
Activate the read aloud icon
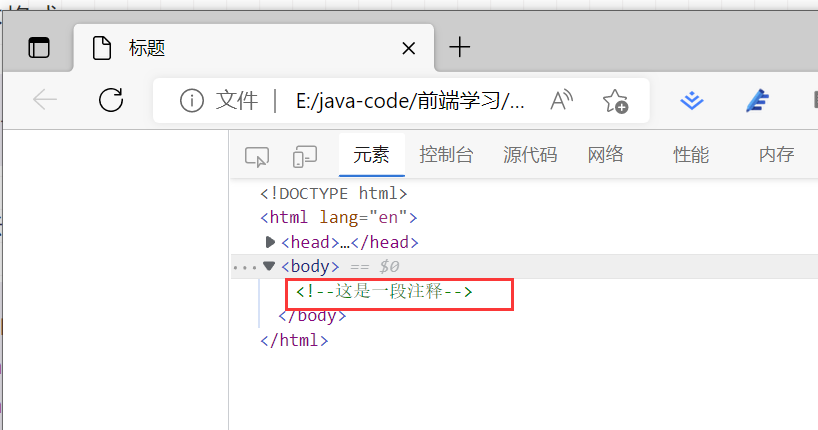pyautogui.click(x=561, y=100)
